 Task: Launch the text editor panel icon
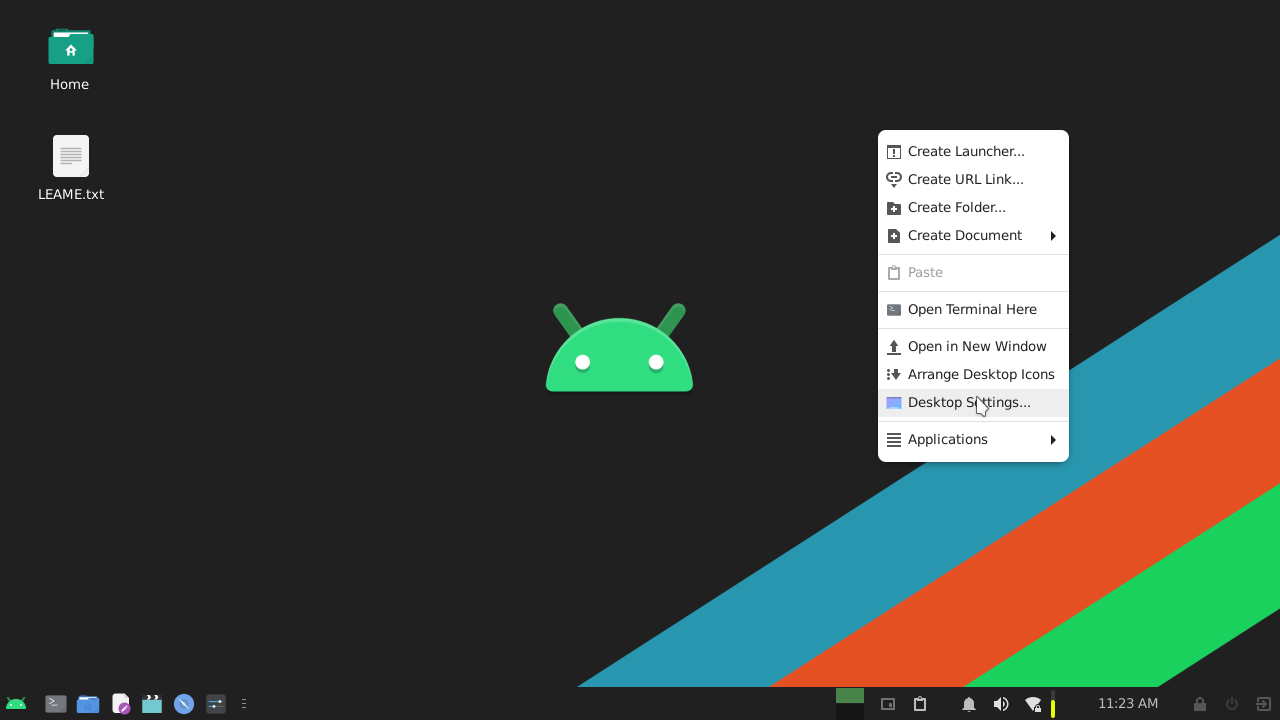pyautogui.click(x=120, y=704)
